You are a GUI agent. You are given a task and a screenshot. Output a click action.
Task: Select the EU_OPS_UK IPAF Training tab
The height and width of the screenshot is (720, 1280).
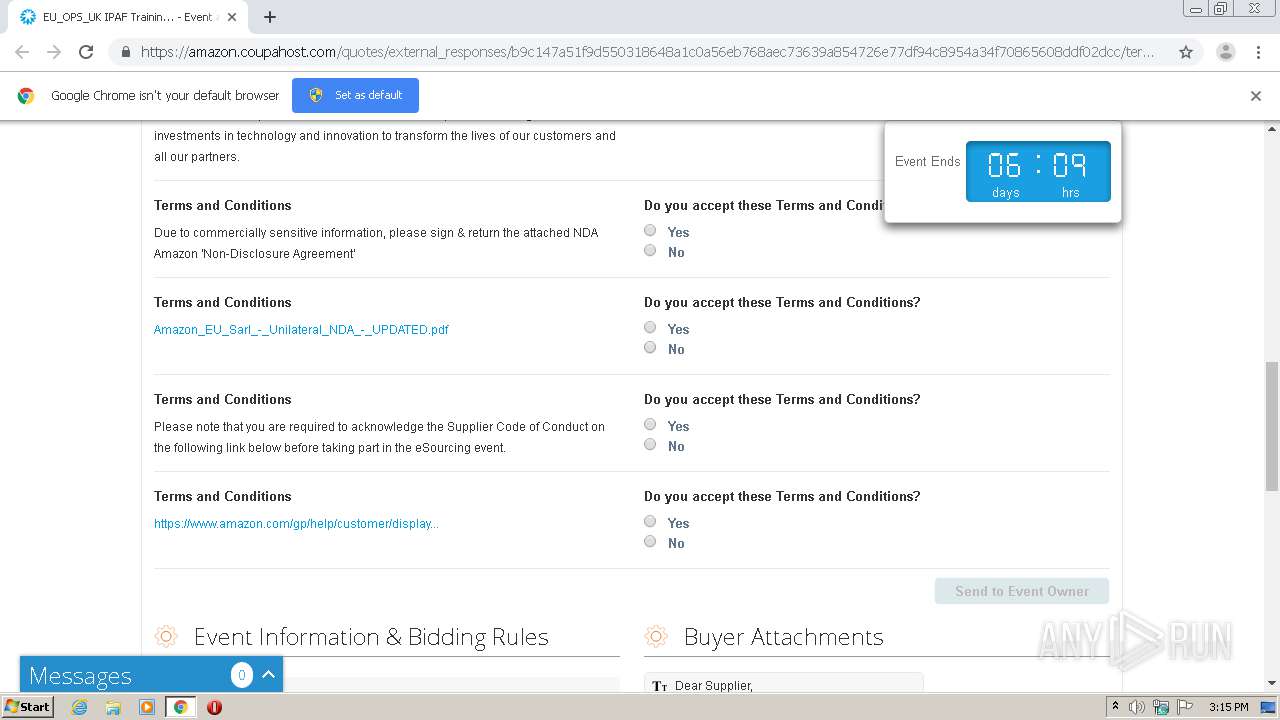(130, 17)
